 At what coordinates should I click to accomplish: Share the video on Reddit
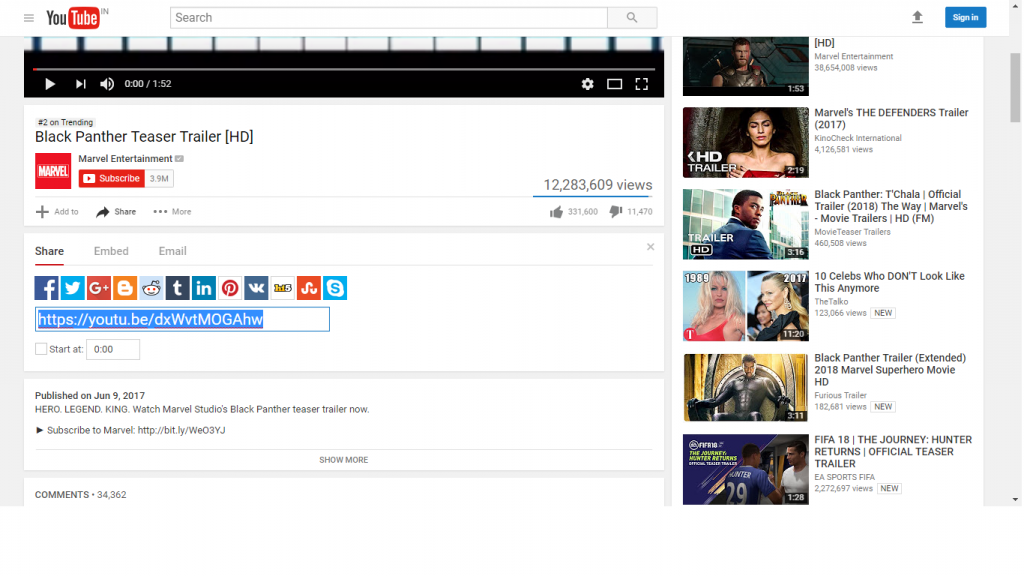tap(151, 288)
